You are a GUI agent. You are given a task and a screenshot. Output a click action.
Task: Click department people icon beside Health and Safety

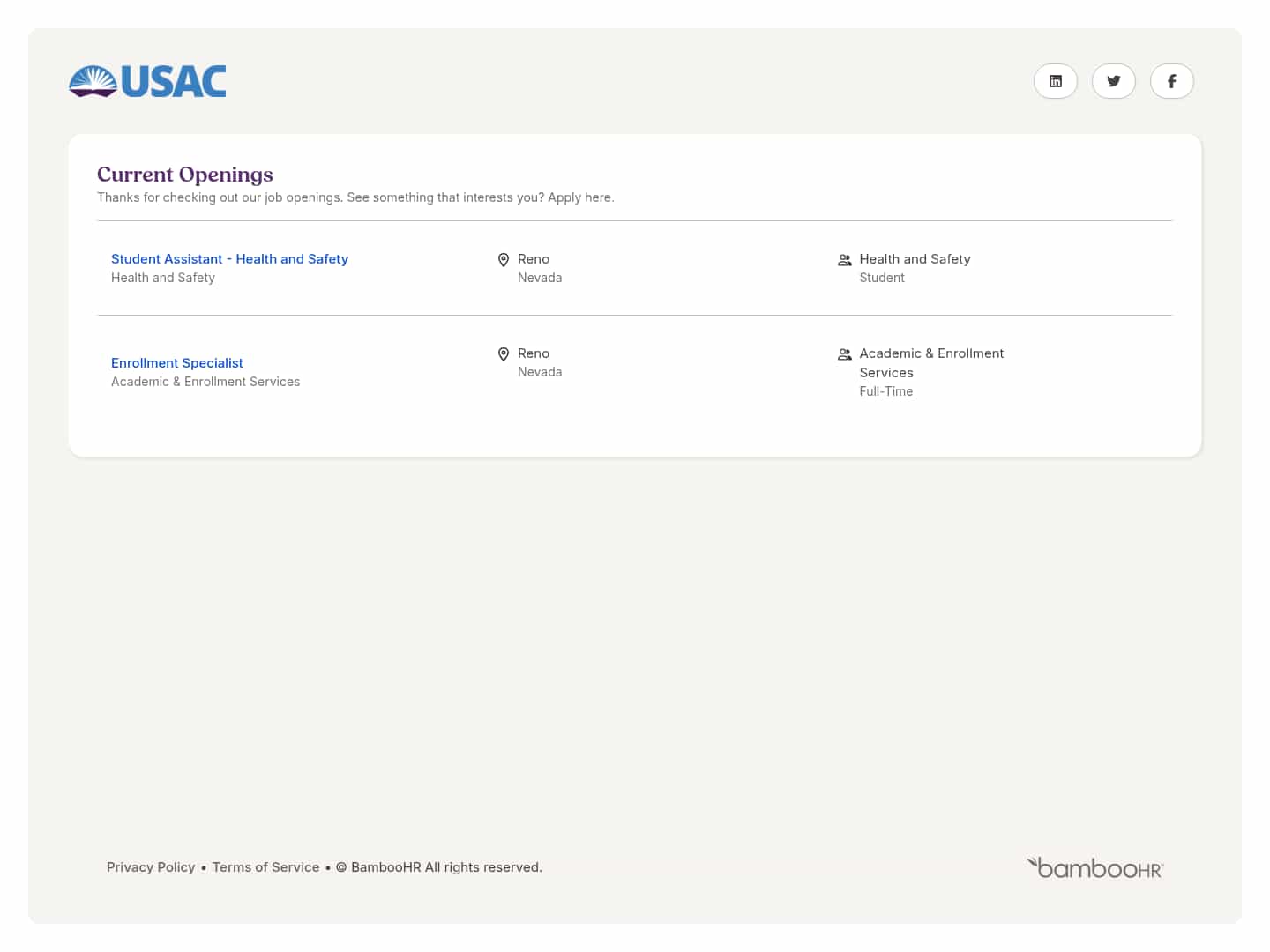pos(845,260)
